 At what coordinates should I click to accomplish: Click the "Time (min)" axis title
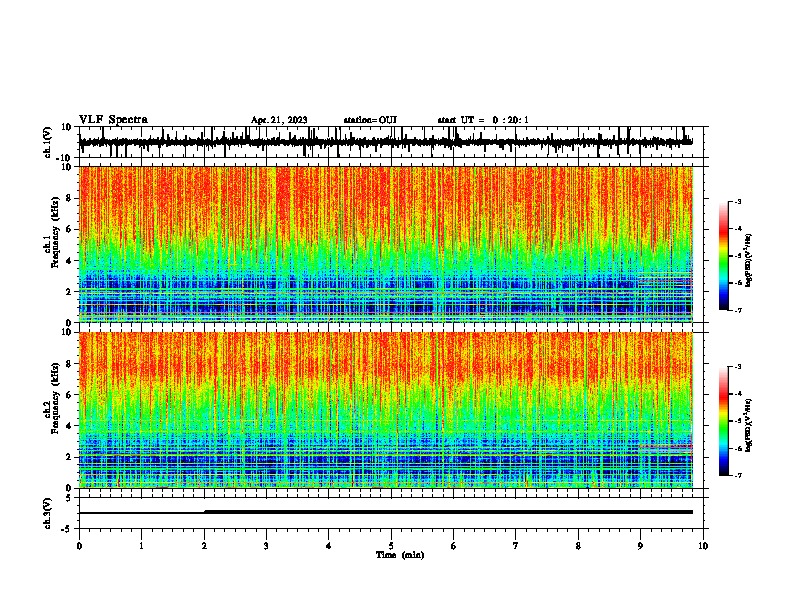coord(400,555)
